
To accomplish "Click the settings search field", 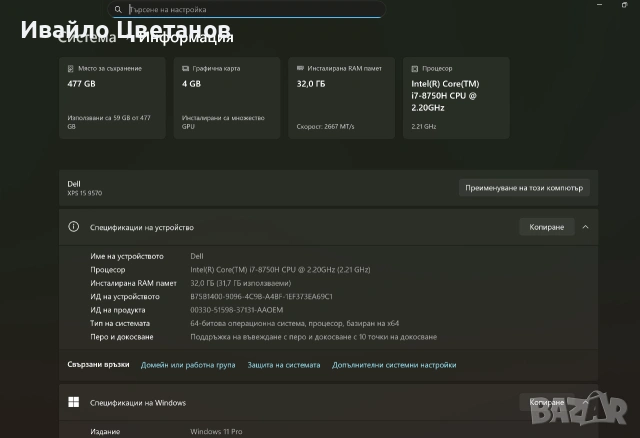I will pos(247,9).
